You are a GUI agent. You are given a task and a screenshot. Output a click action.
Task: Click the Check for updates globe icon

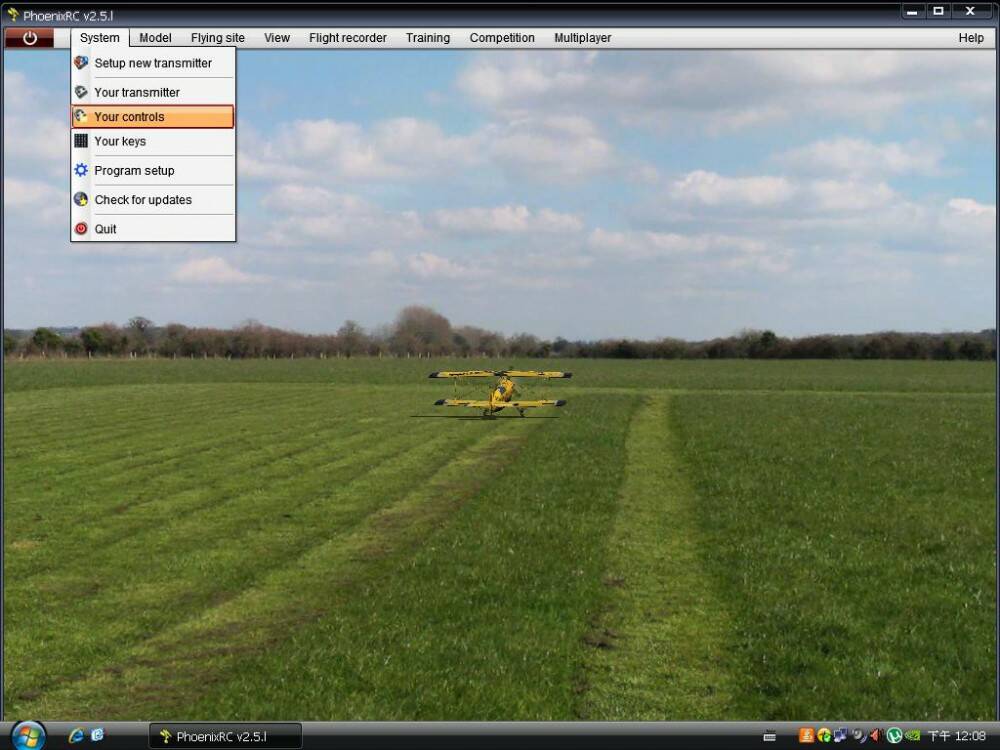pos(81,199)
